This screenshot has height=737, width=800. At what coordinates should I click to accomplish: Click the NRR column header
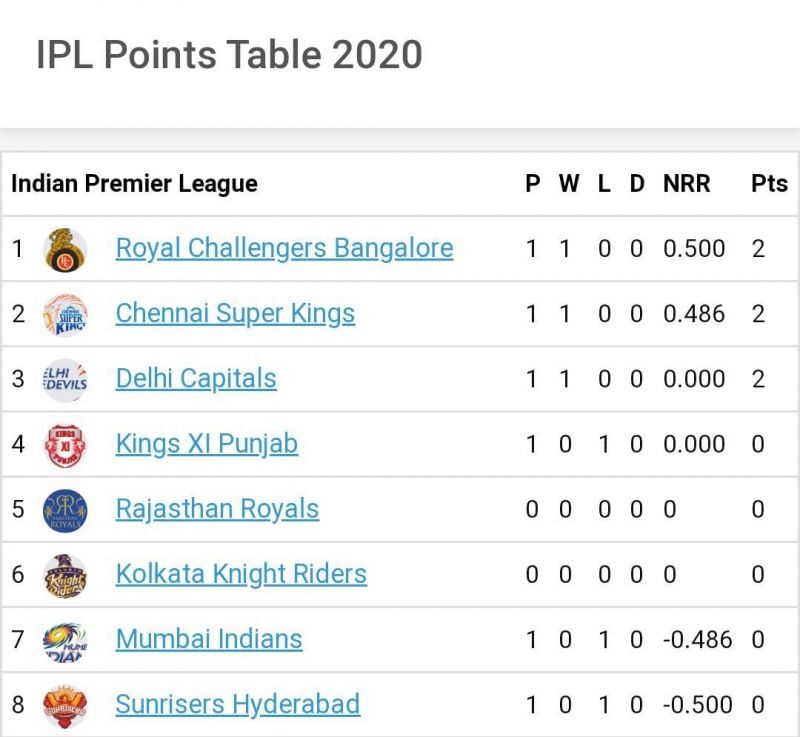tap(687, 184)
